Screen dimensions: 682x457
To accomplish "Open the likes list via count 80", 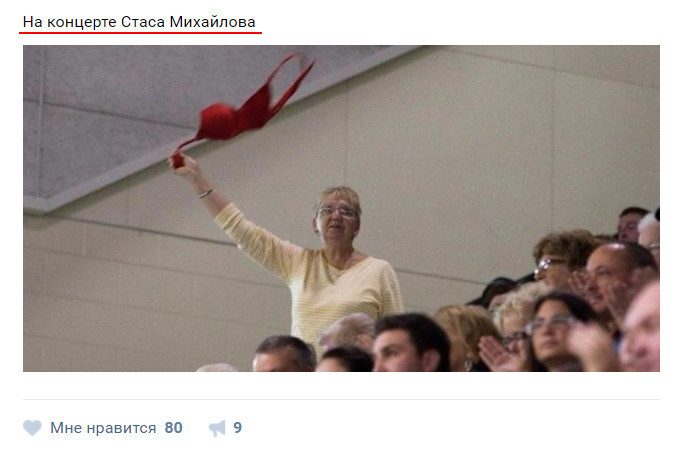I will [174, 428].
